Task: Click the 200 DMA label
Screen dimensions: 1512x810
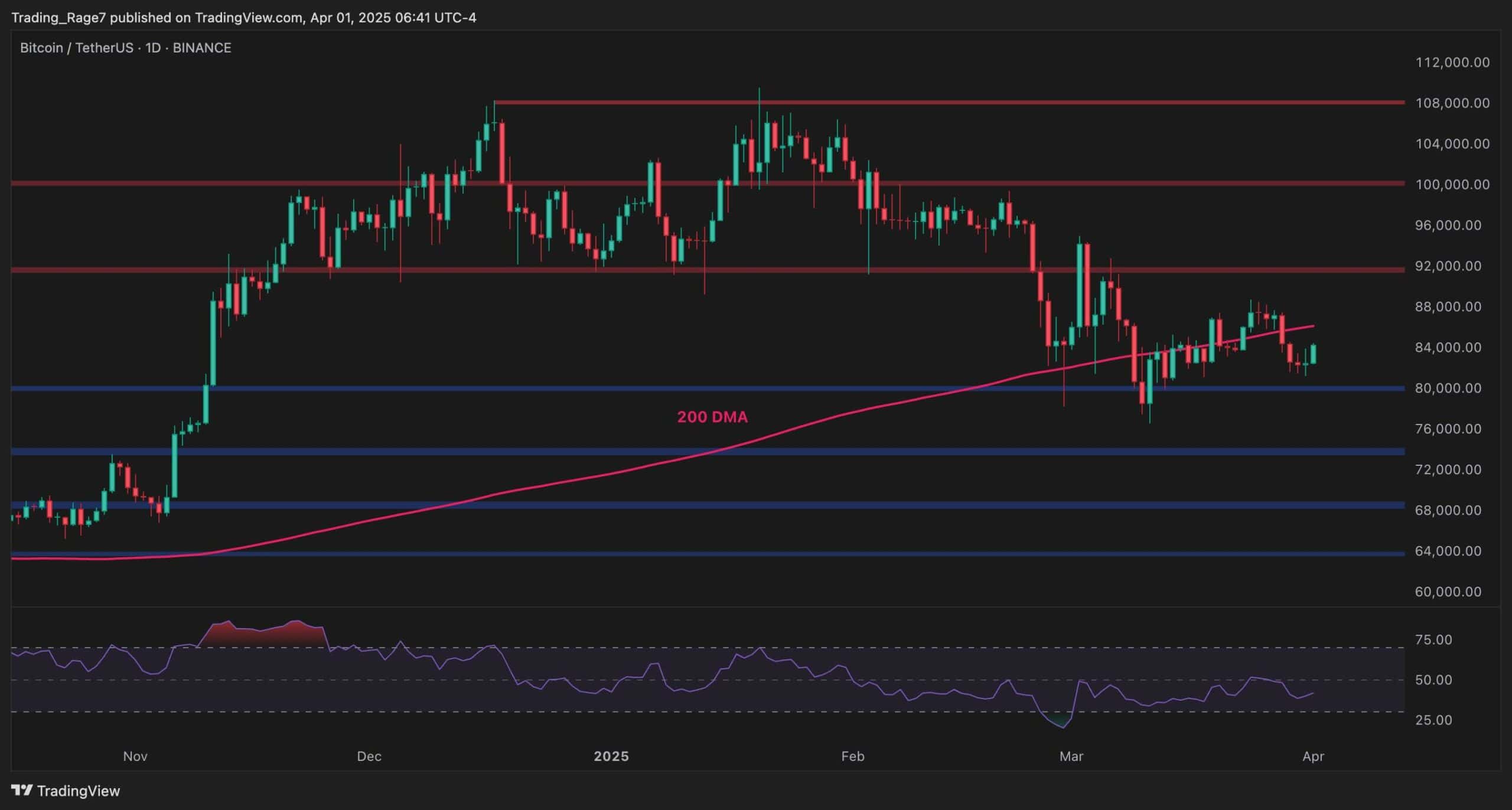Action: 712,417
